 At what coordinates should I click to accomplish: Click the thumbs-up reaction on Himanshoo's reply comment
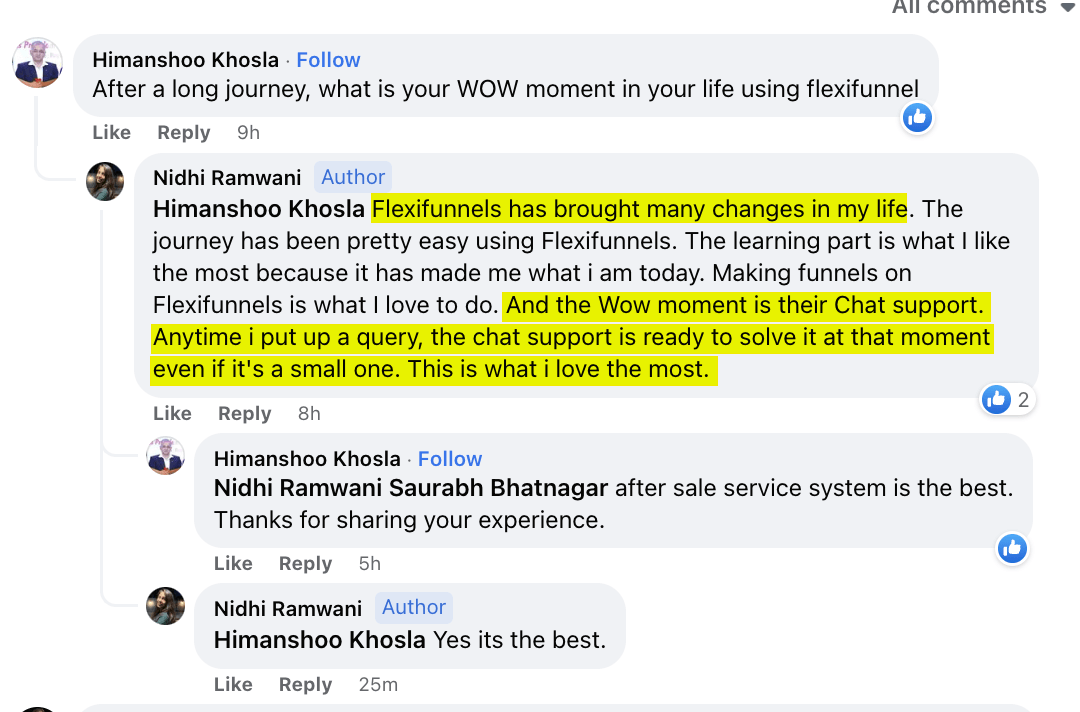click(1012, 548)
